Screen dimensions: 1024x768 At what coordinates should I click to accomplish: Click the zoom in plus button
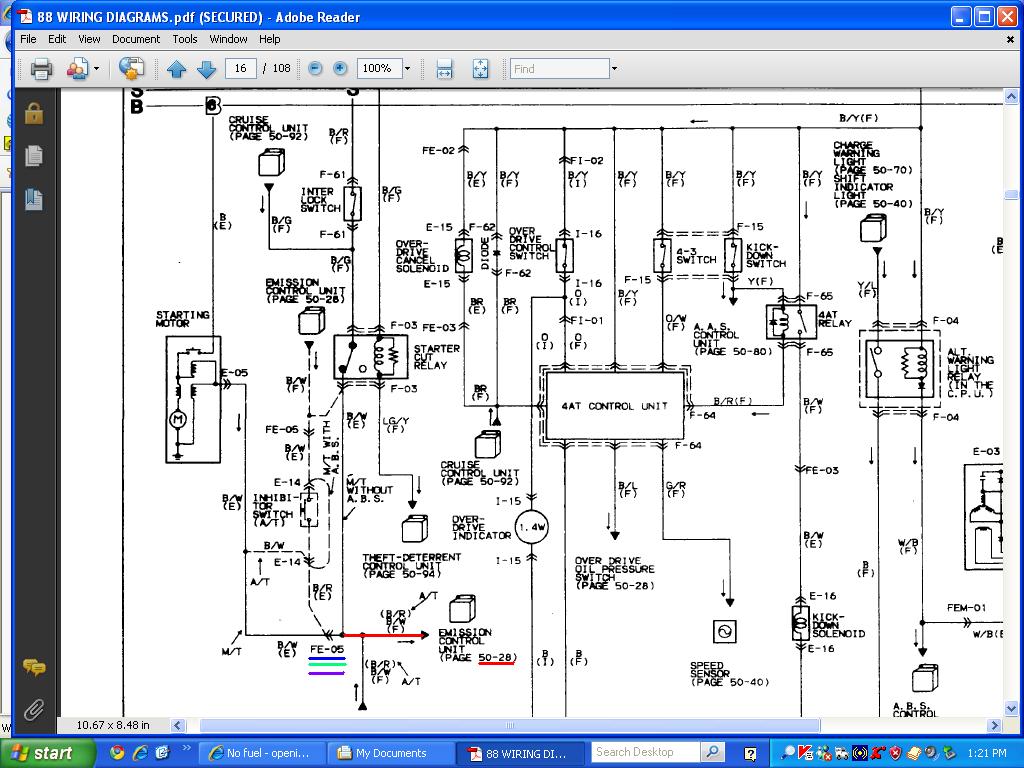click(x=340, y=69)
